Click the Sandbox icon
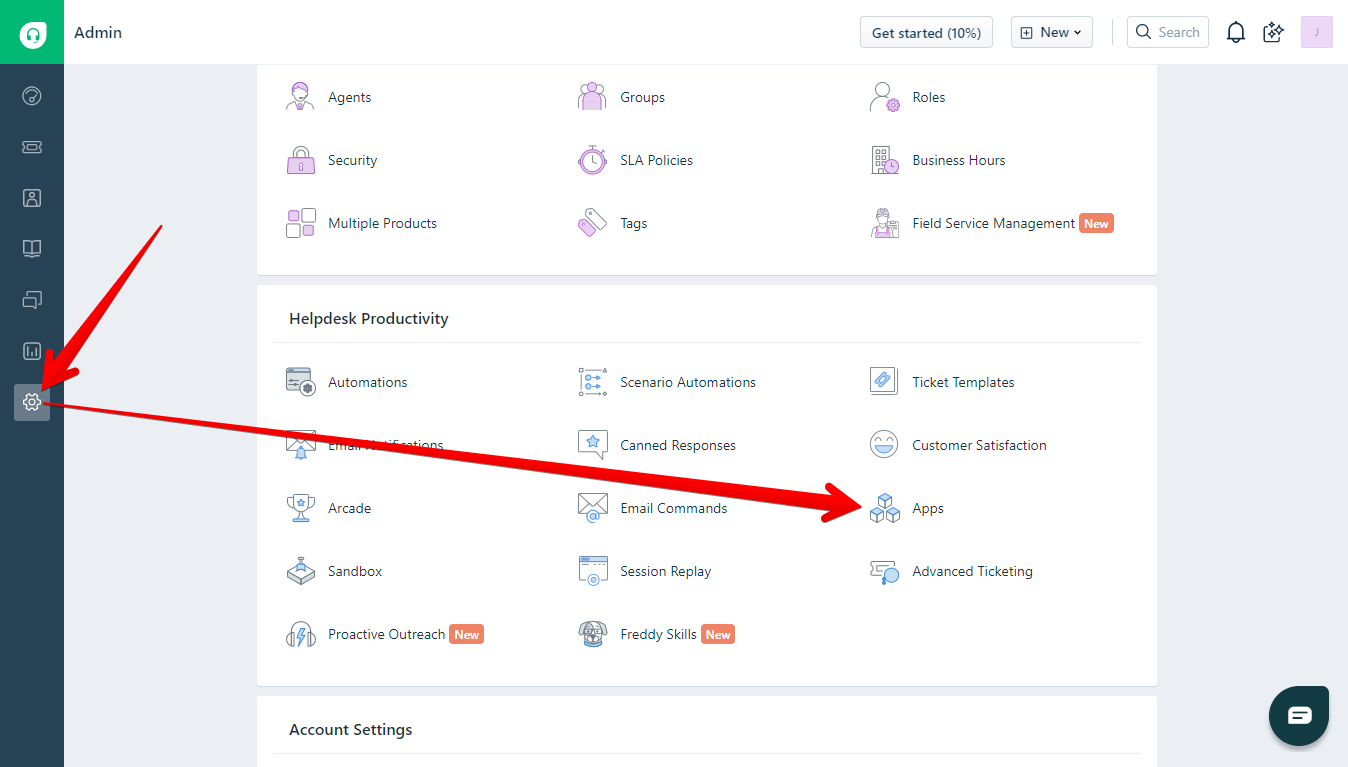The width and height of the screenshot is (1348, 767). click(300, 571)
